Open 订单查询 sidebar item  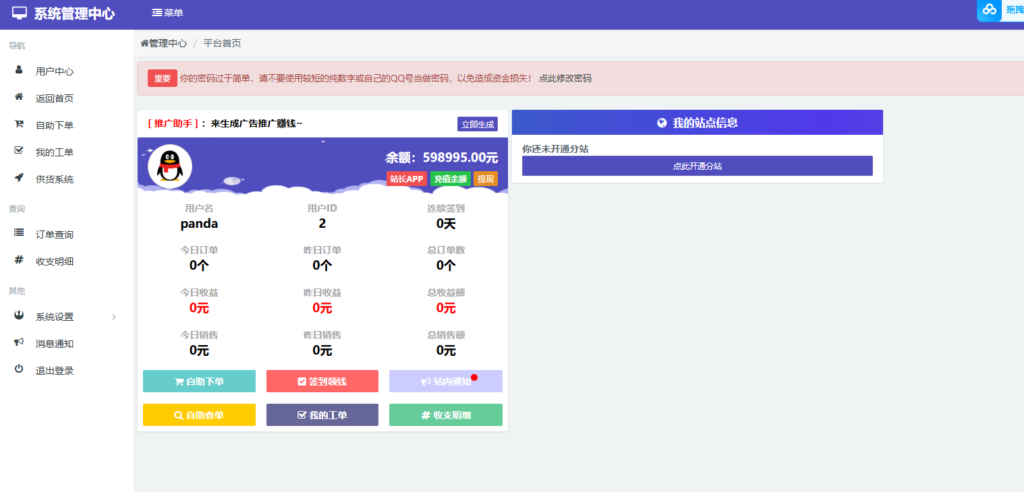(54, 234)
